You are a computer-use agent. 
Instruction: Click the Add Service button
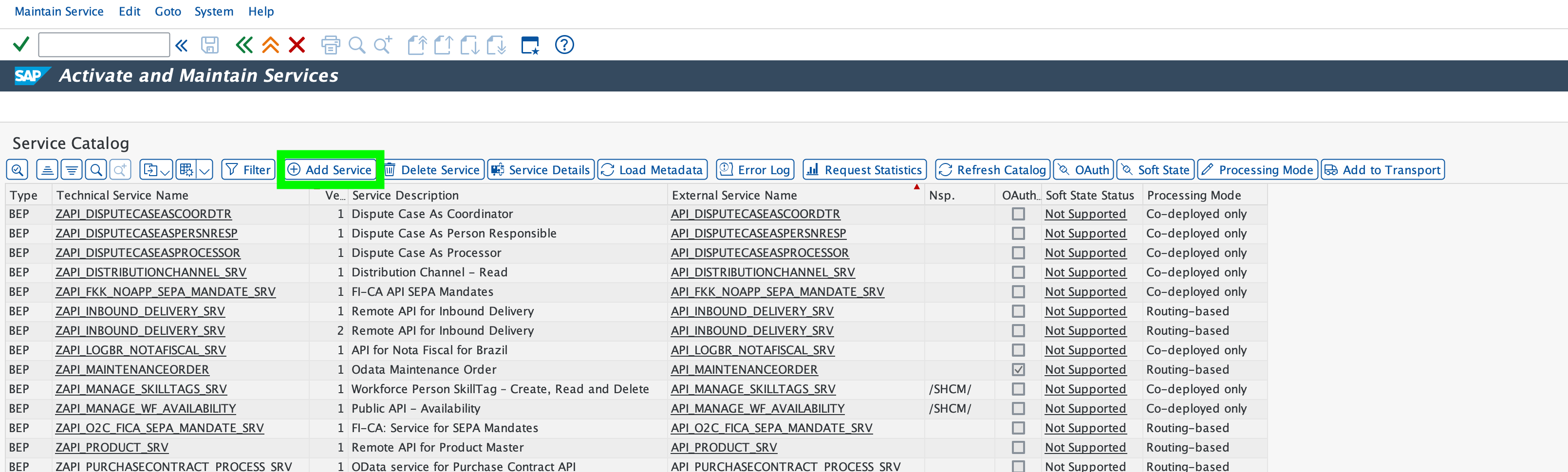point(330,170)
